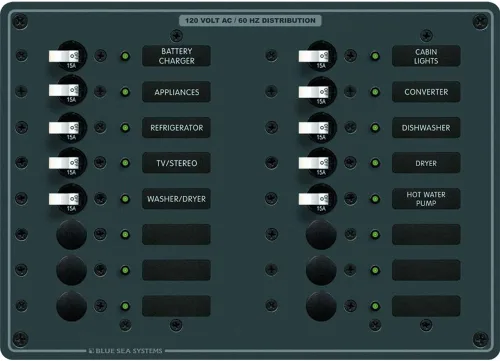Image resolution: width=500 pixels, height=361 pixels.
Task: Click the 15A rating under Battery Charger breaker
Action: [x=71, y=66]
